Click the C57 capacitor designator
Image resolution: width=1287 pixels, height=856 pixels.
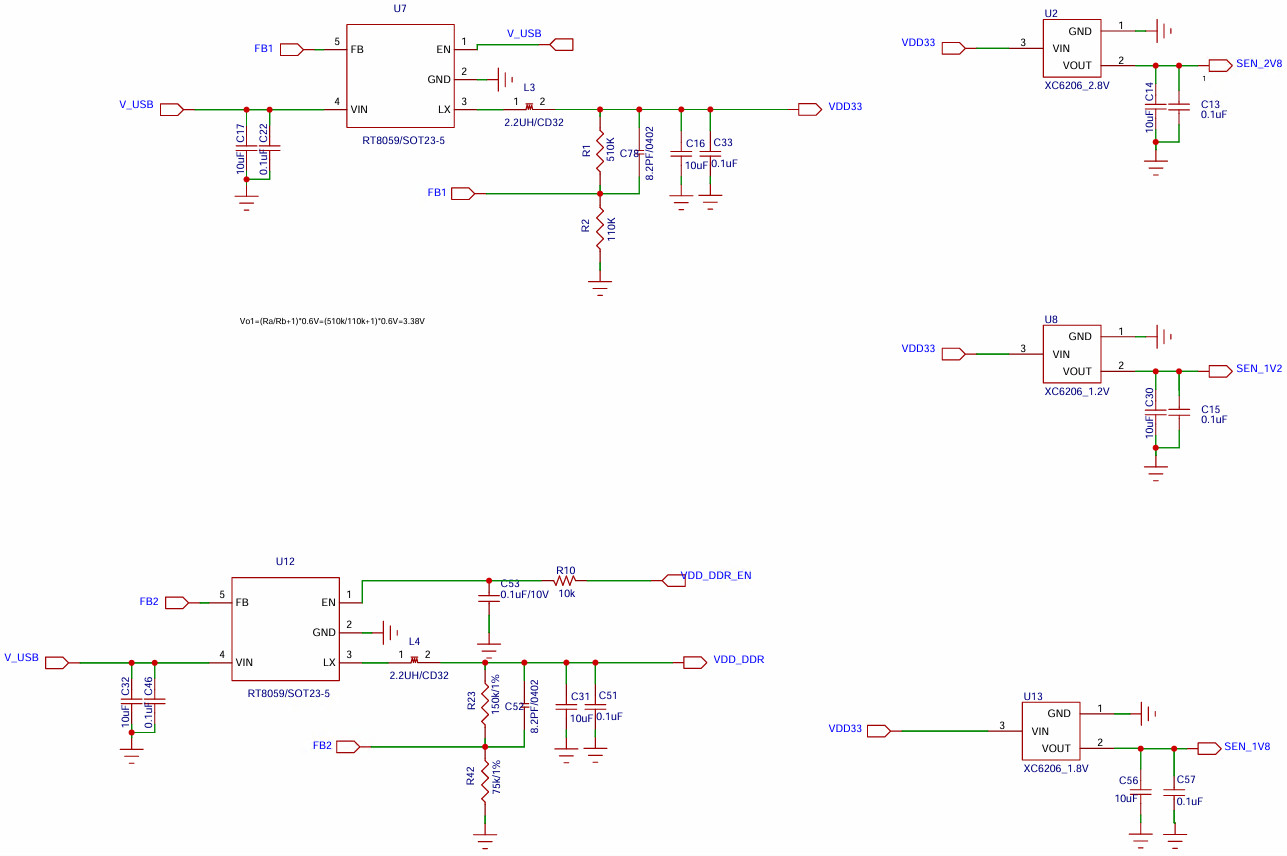pos(1186,779)
